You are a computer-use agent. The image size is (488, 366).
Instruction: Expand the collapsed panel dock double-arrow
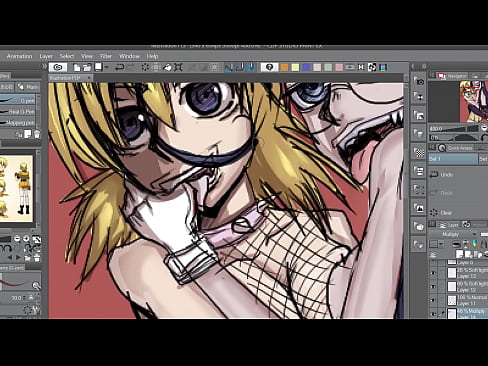pos(424,66)
